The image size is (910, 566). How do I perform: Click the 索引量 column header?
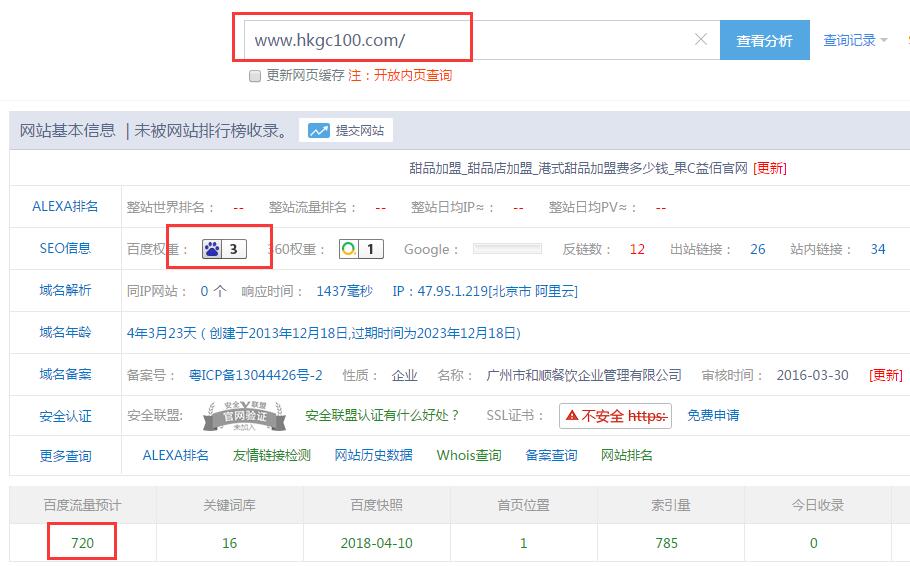[670, 505]
